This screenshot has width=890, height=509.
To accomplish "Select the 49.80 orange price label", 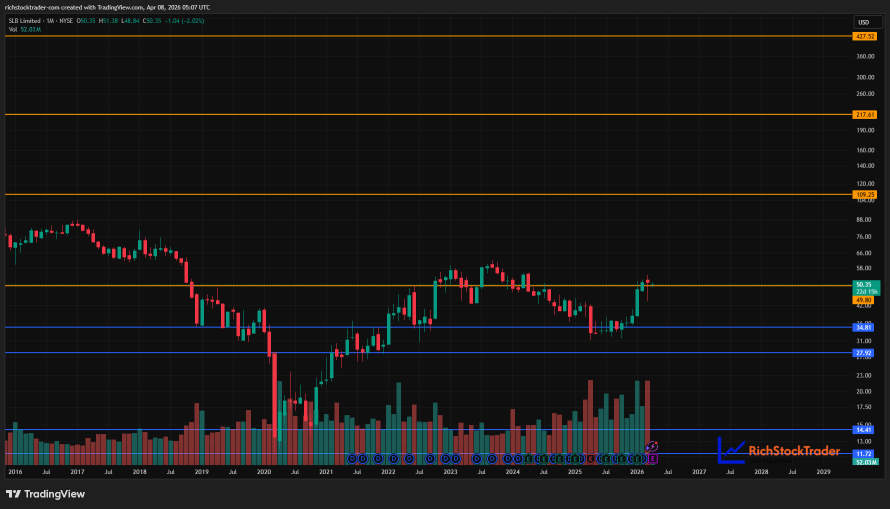I will tap(863, 300).
